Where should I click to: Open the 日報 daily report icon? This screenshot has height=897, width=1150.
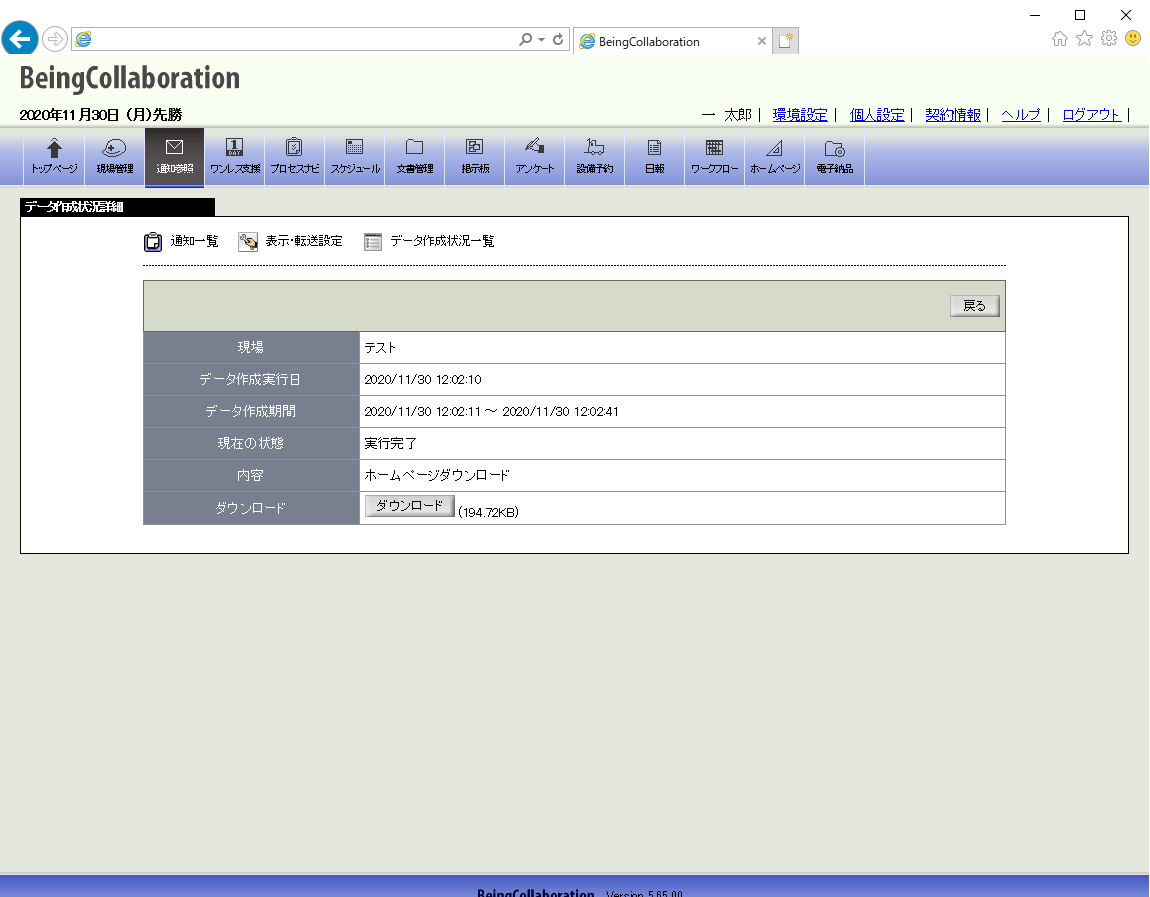point(655,156)
